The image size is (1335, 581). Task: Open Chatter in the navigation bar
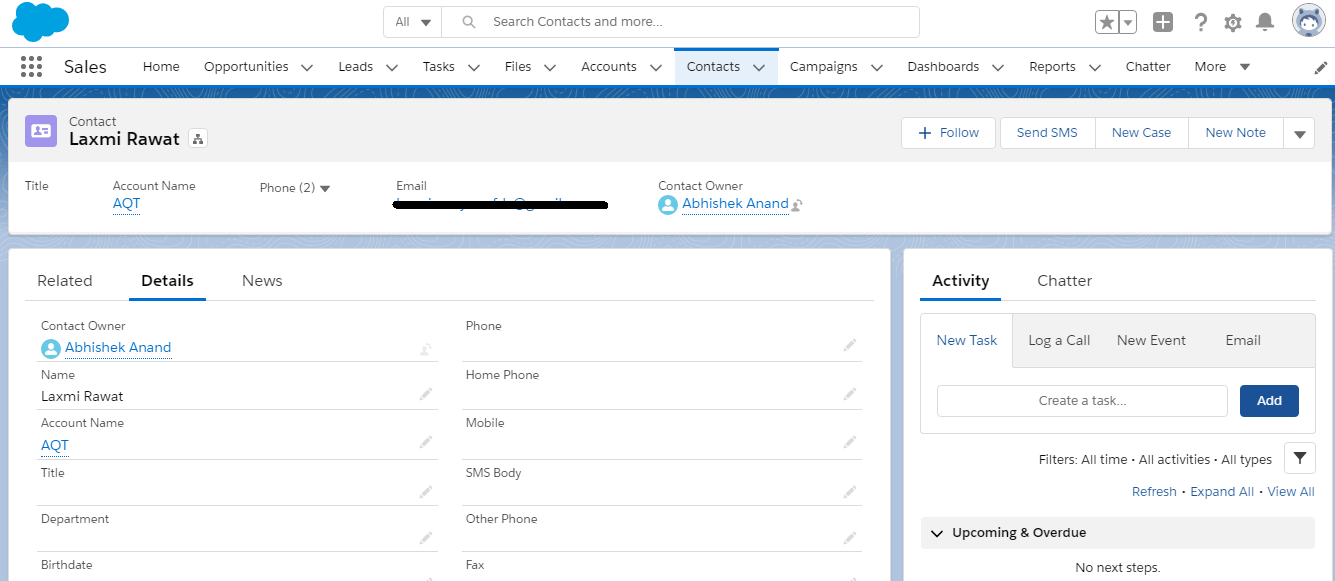coord(1148,67)
